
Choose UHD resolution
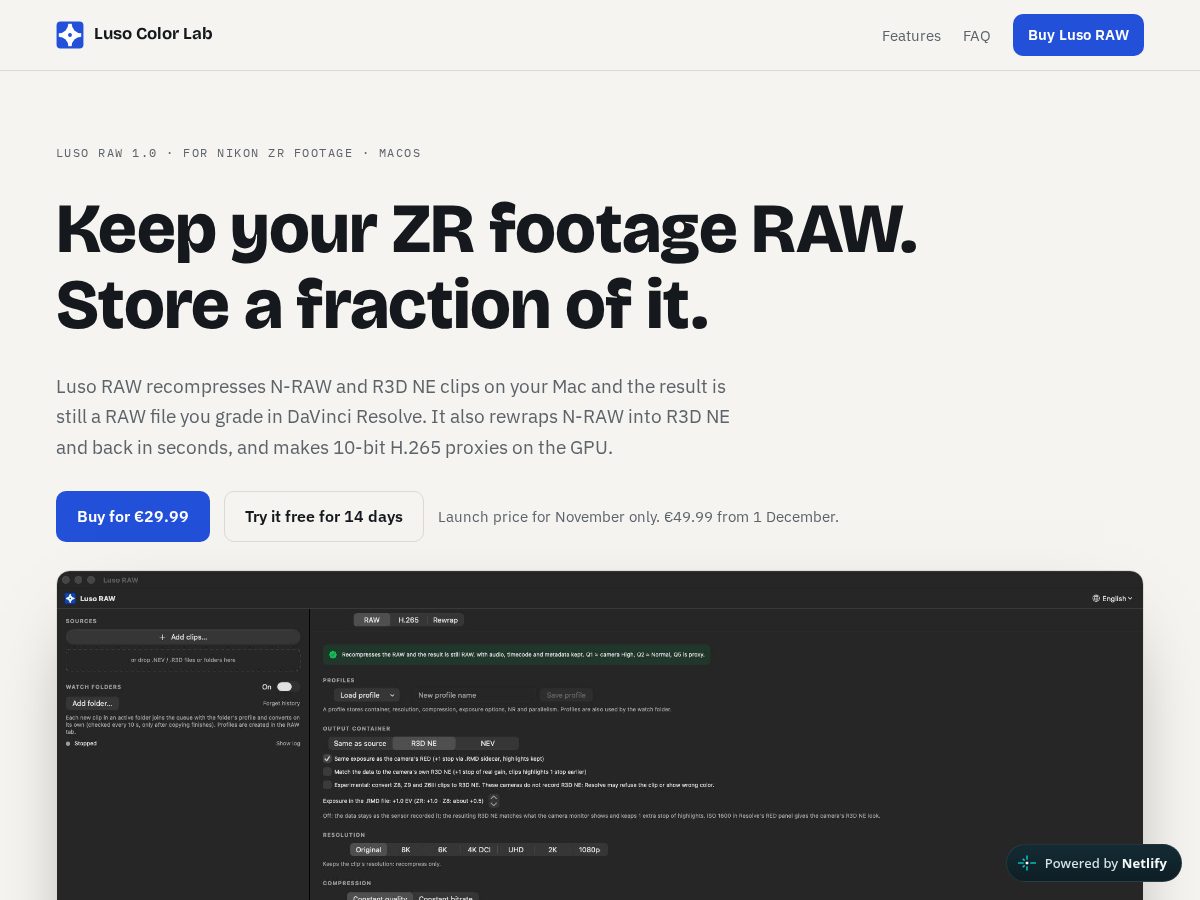pyautogui.click(x=516, y=849)
